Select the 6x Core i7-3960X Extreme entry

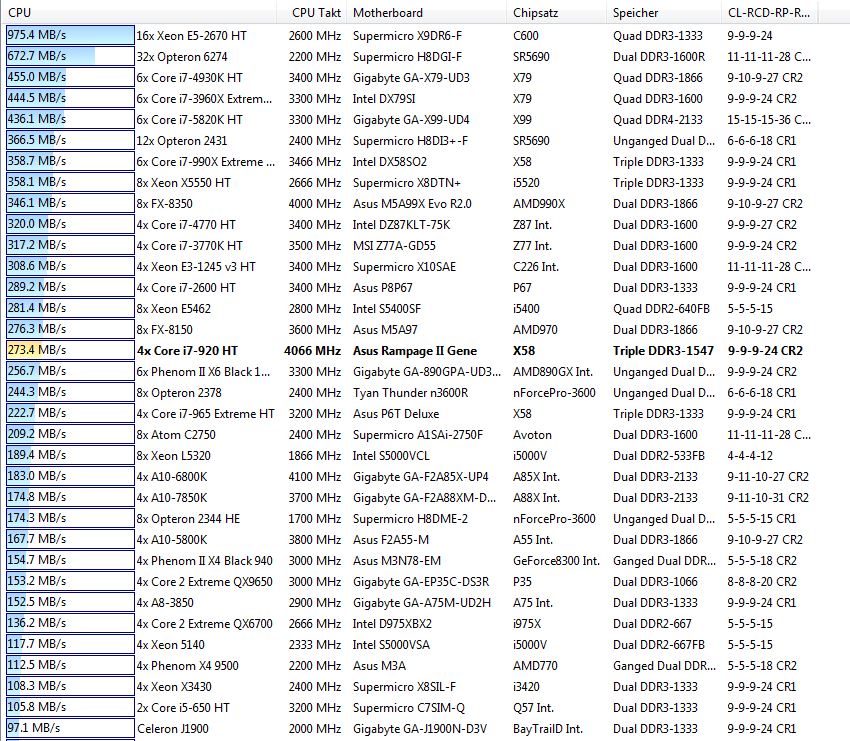coord(204,99)
